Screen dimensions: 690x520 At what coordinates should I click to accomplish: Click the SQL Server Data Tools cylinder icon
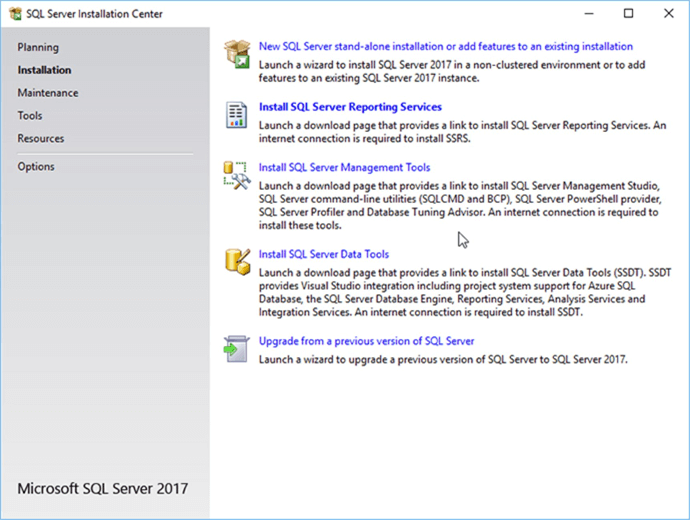tap(238, 262)
